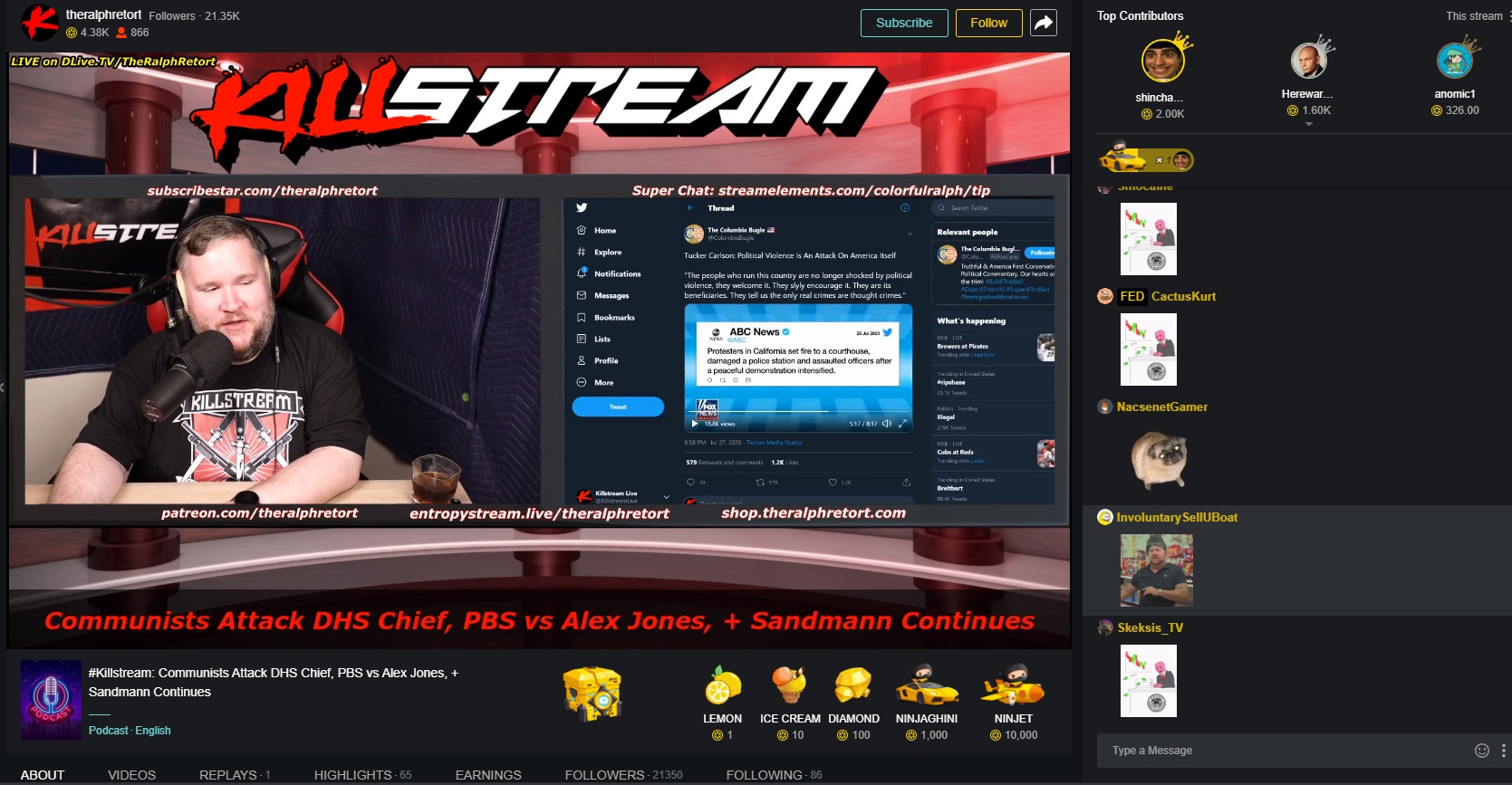Open the Earnings tab
The height and width of the screenshot is (785, 1512).
[x=488, y=775]
